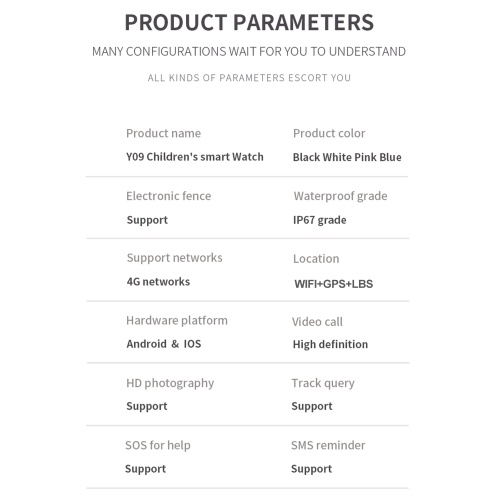500x500 pixels.
Task: Click the WIFI+GPS+LBS location value
Action: point(334,284)
